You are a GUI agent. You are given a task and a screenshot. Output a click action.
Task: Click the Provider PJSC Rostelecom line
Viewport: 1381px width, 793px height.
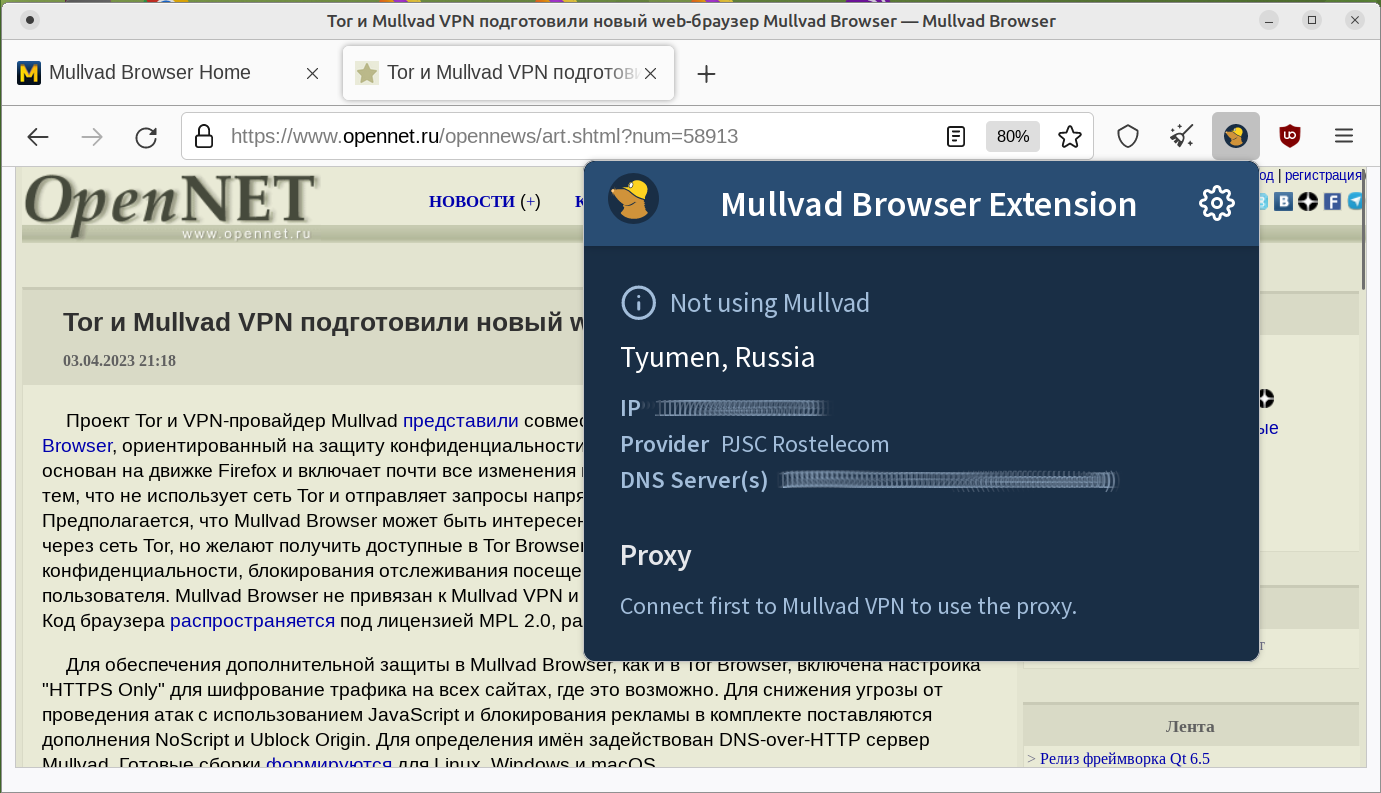click(755, 444)
